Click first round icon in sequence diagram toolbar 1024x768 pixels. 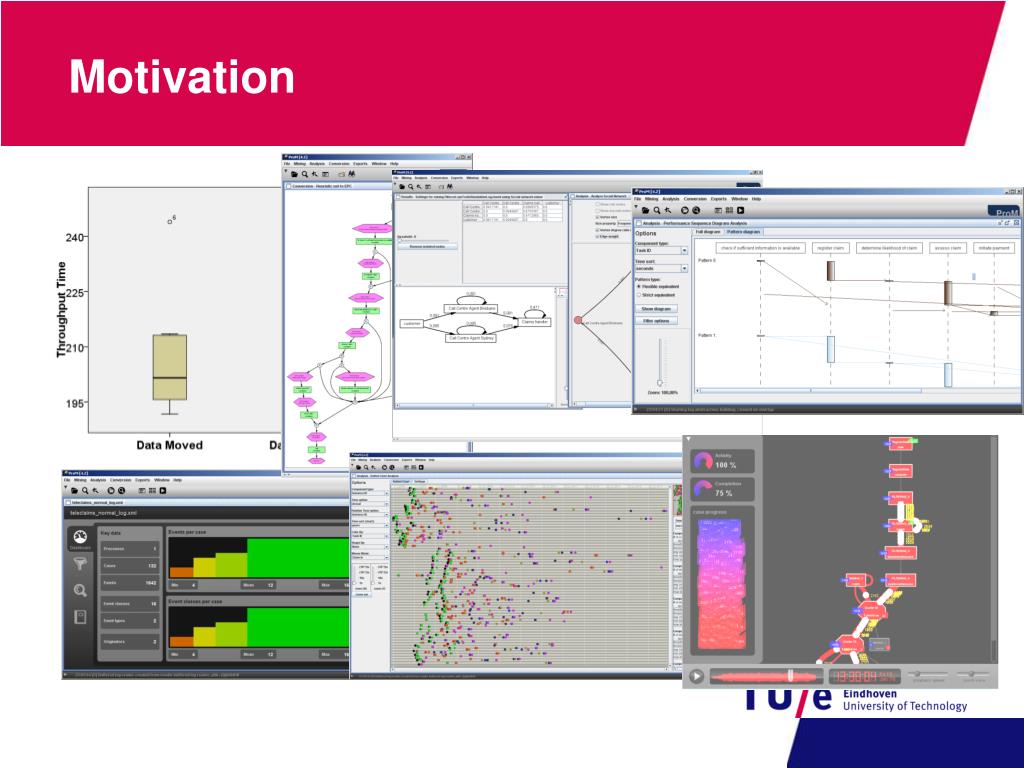pos(684,210)
